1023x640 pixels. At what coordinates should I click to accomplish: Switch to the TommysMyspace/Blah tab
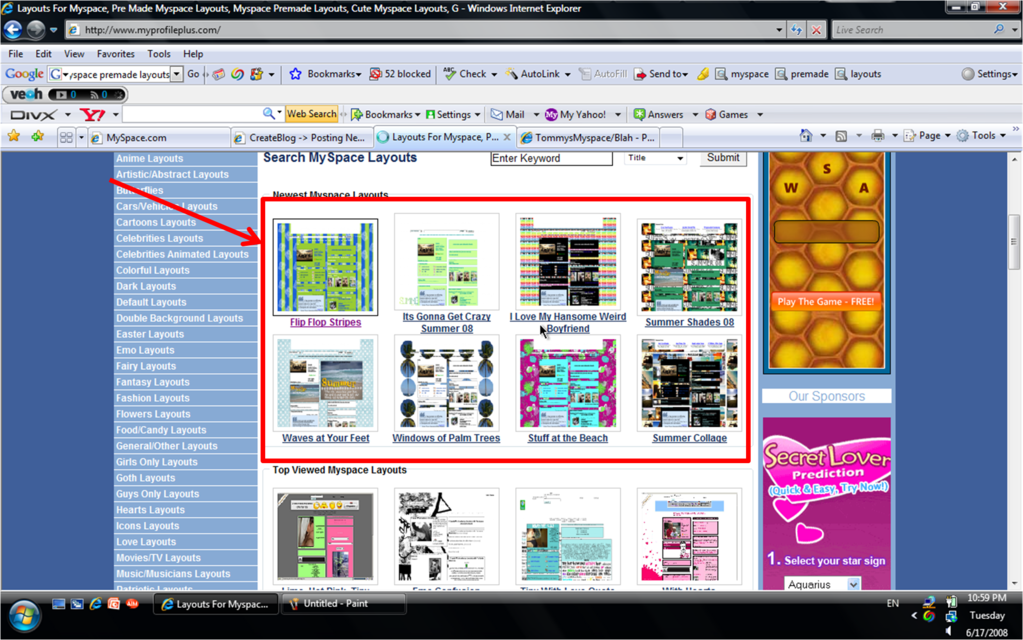tap(588, 138)
